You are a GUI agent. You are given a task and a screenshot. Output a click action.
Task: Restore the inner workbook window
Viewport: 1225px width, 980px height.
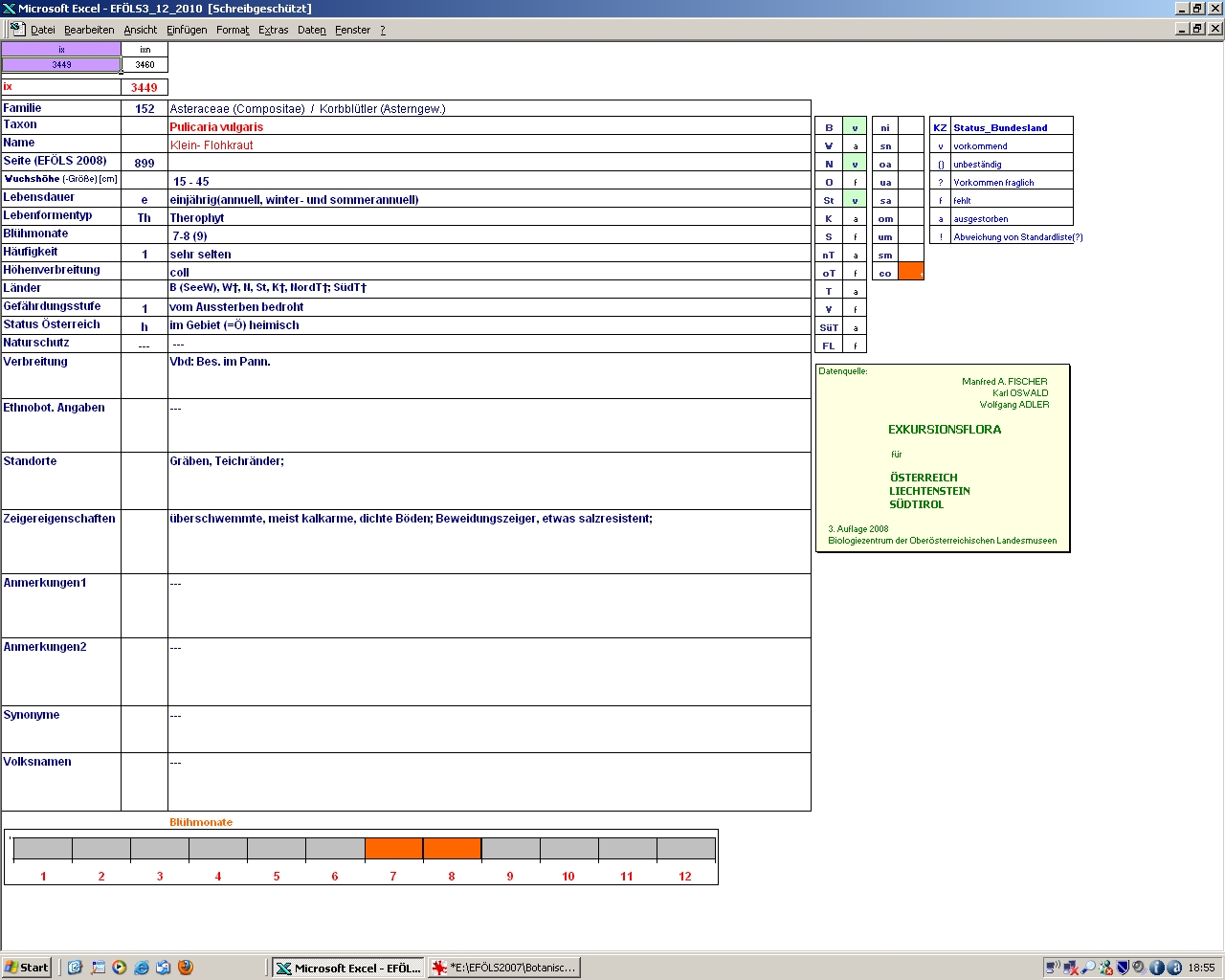(x=1197, y=29)
